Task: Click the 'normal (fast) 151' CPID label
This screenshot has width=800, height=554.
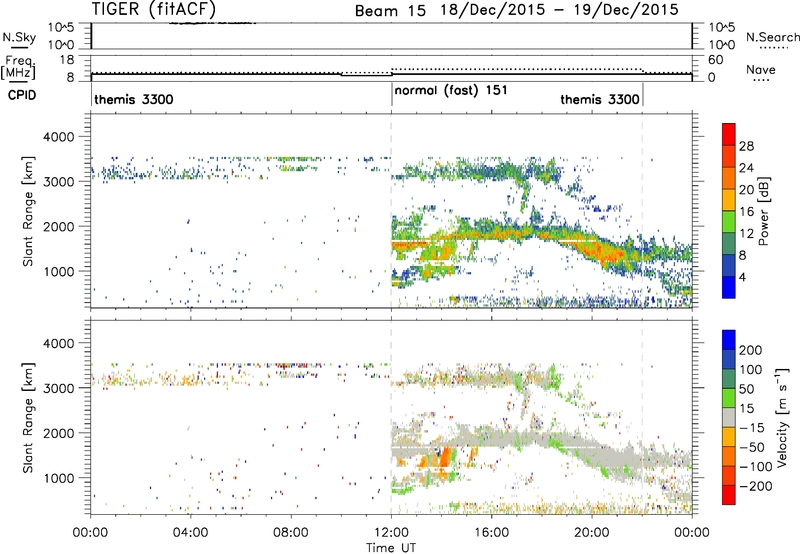Action: tap(451, 90)
